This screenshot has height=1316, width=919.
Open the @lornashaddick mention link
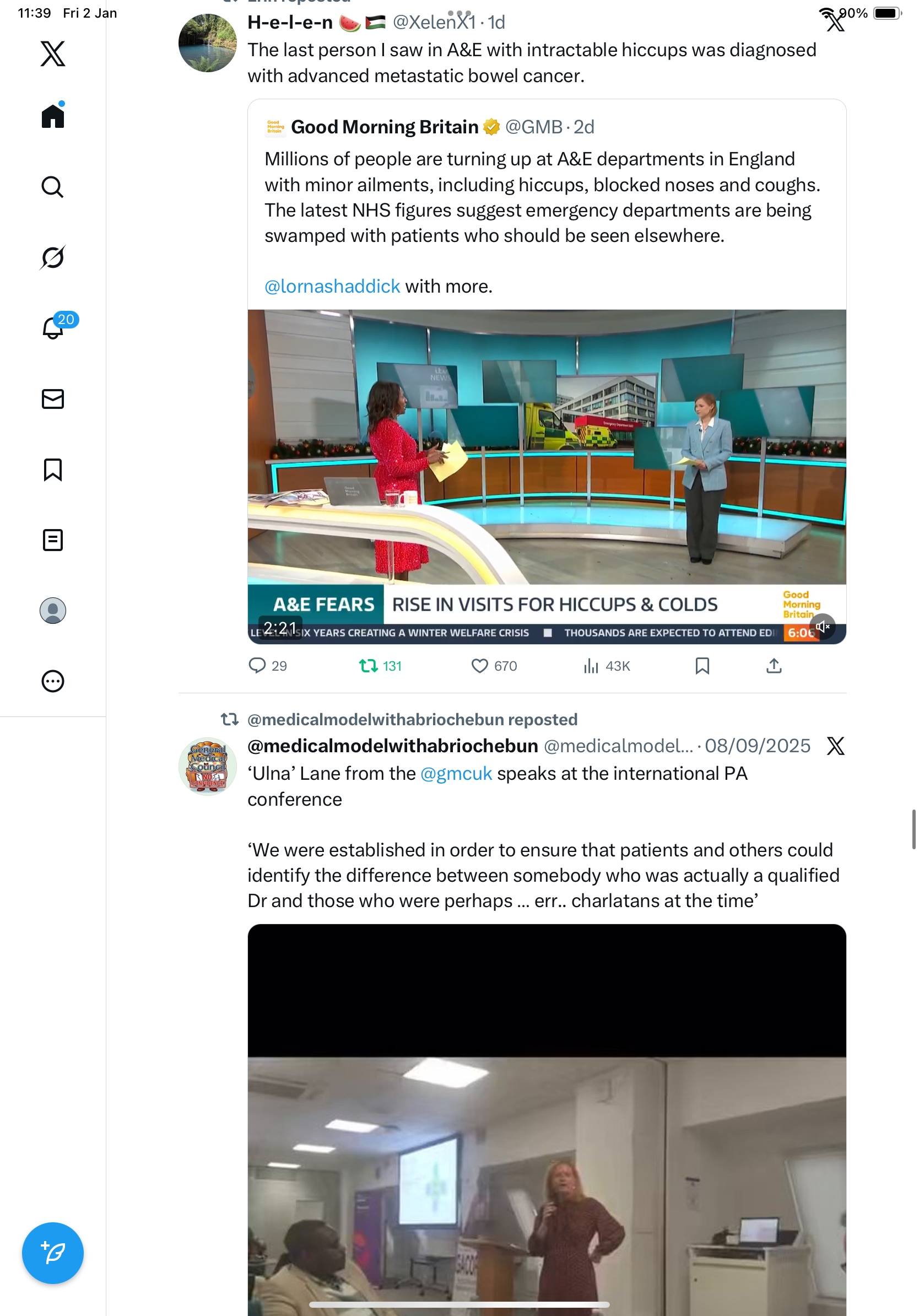click(332, 286)
